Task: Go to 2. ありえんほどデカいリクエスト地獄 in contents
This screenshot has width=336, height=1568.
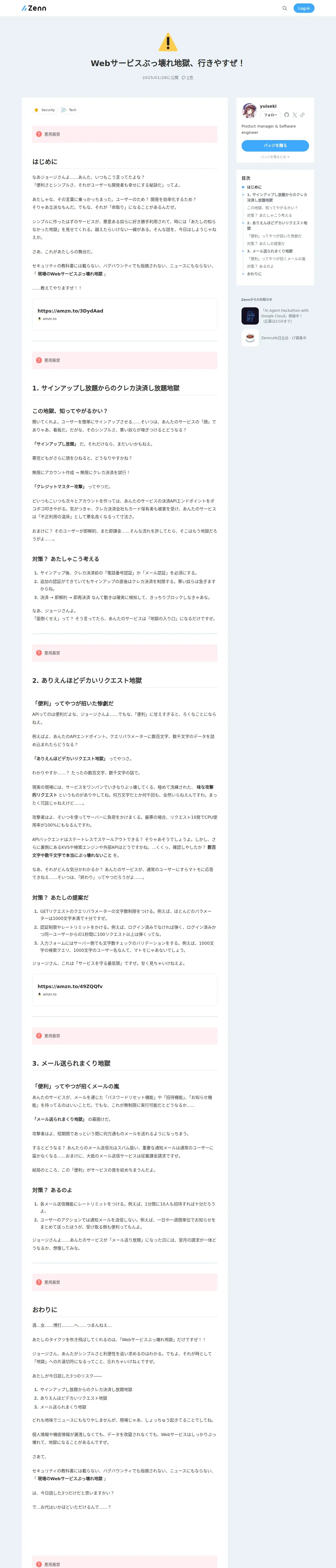Action: (x=277, y=225)
